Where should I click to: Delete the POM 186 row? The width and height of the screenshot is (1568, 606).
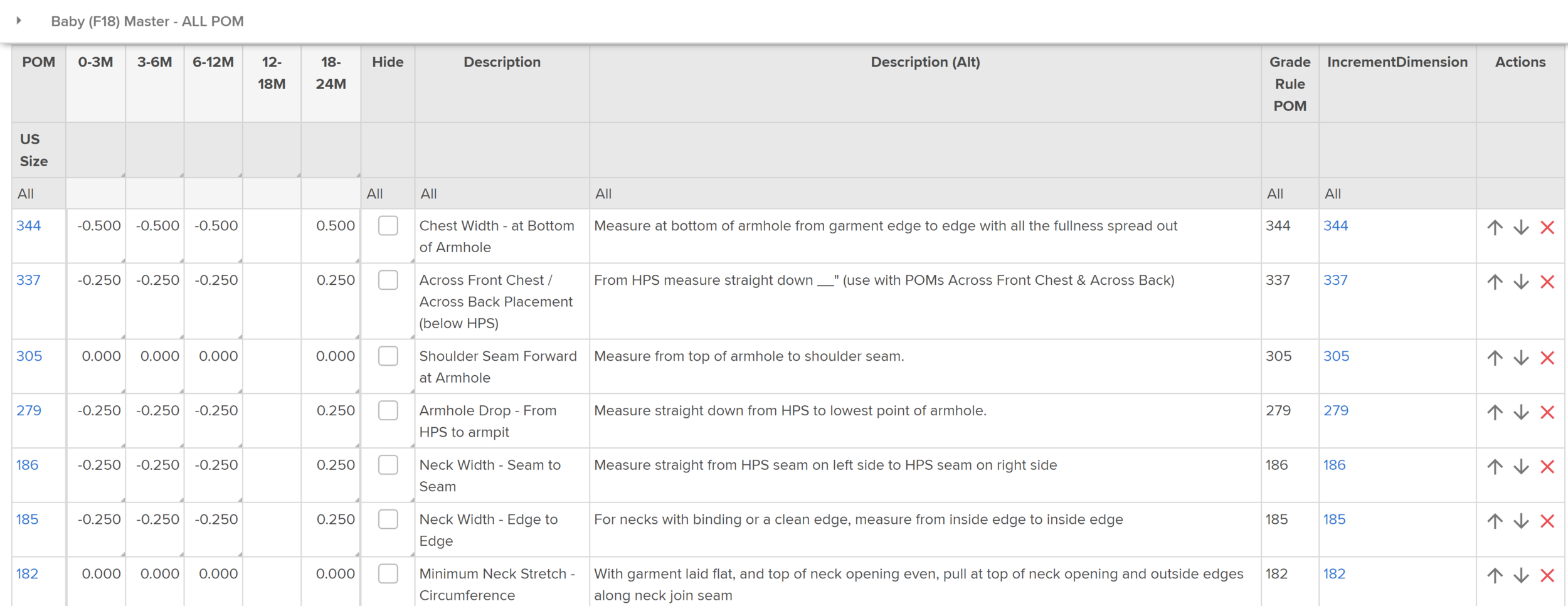pyautogui.click(x=1547, y=467)
